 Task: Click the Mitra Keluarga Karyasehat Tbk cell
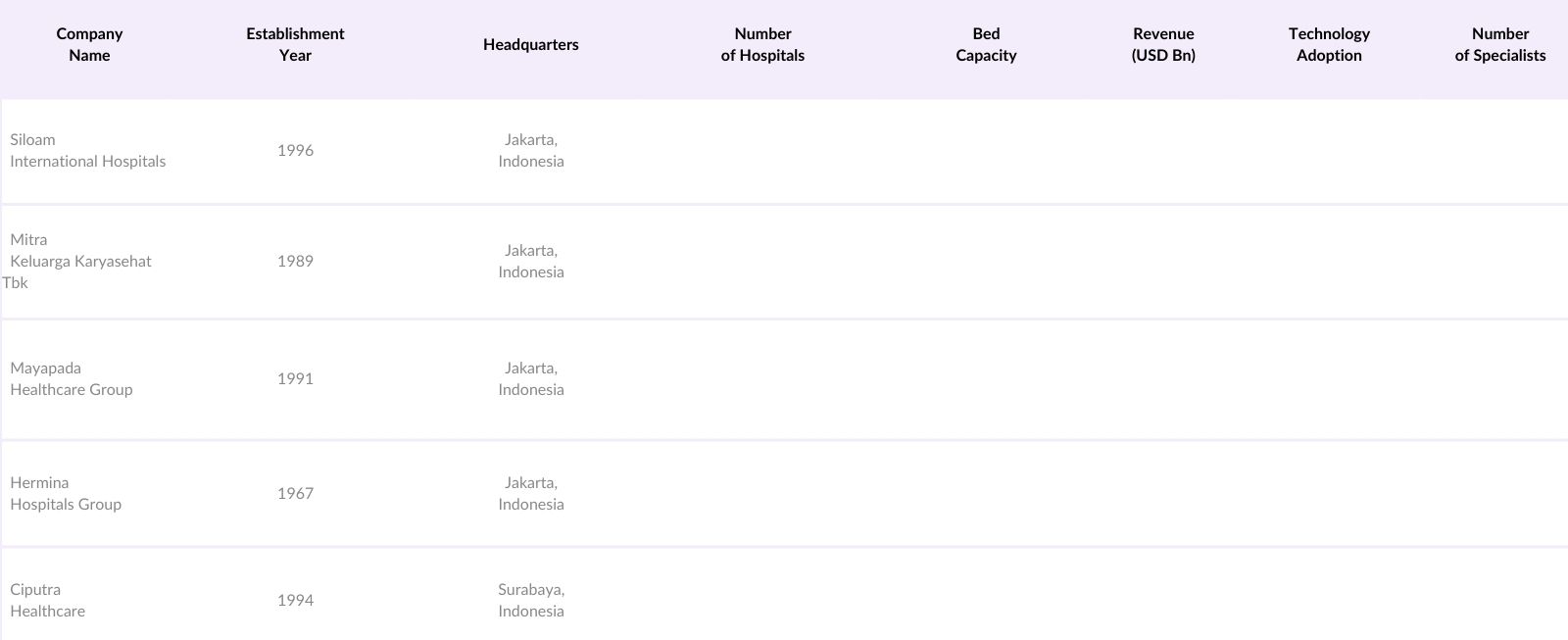tap(80, 262)
